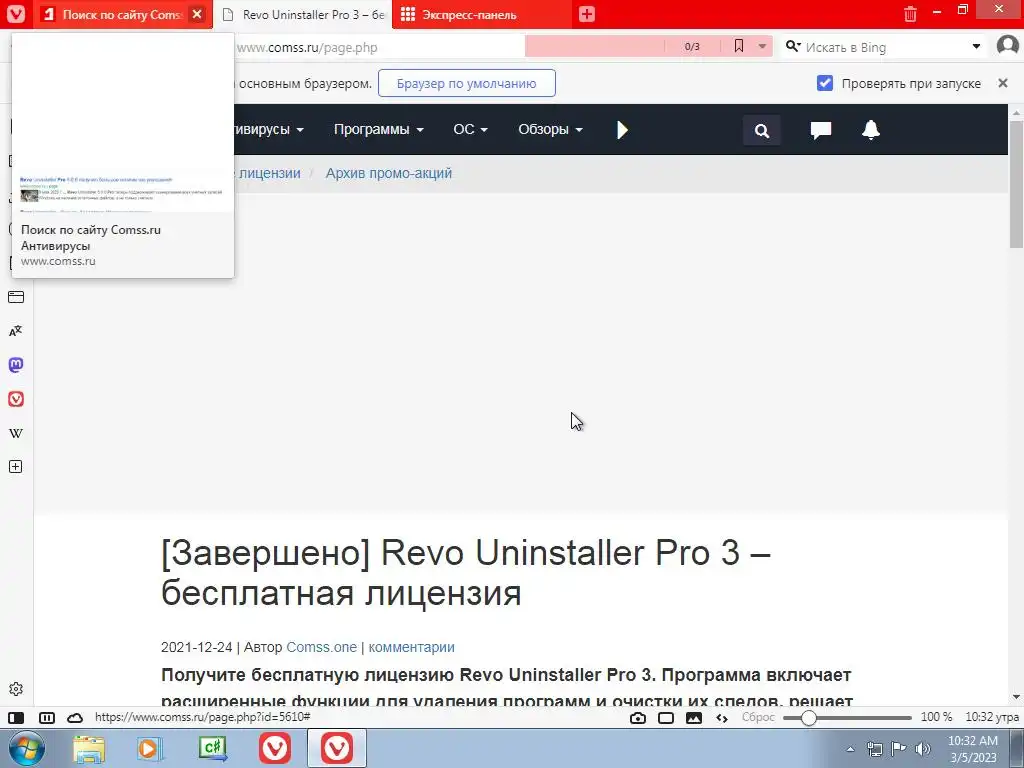
Task: Open the C# application in taskbar
Action: (x=213, y=748)
